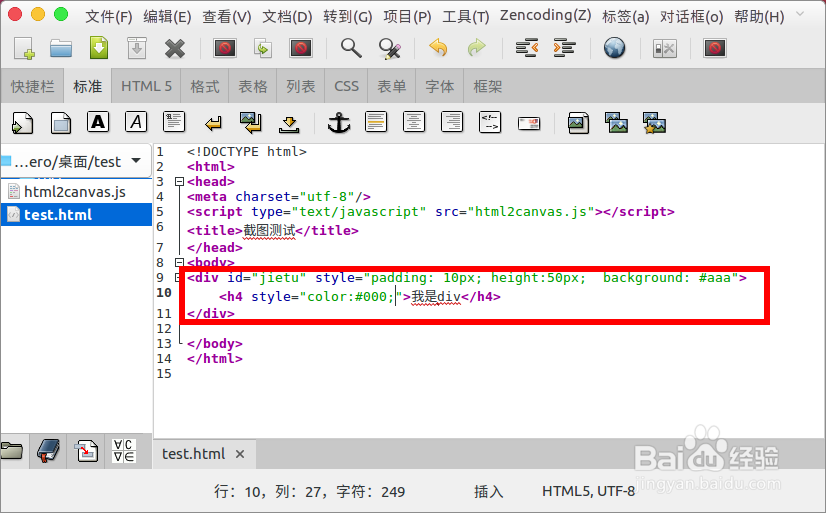The image size is (826, 513).
Task: Close the file with the X toolbar icon
Action: (174, 48)
